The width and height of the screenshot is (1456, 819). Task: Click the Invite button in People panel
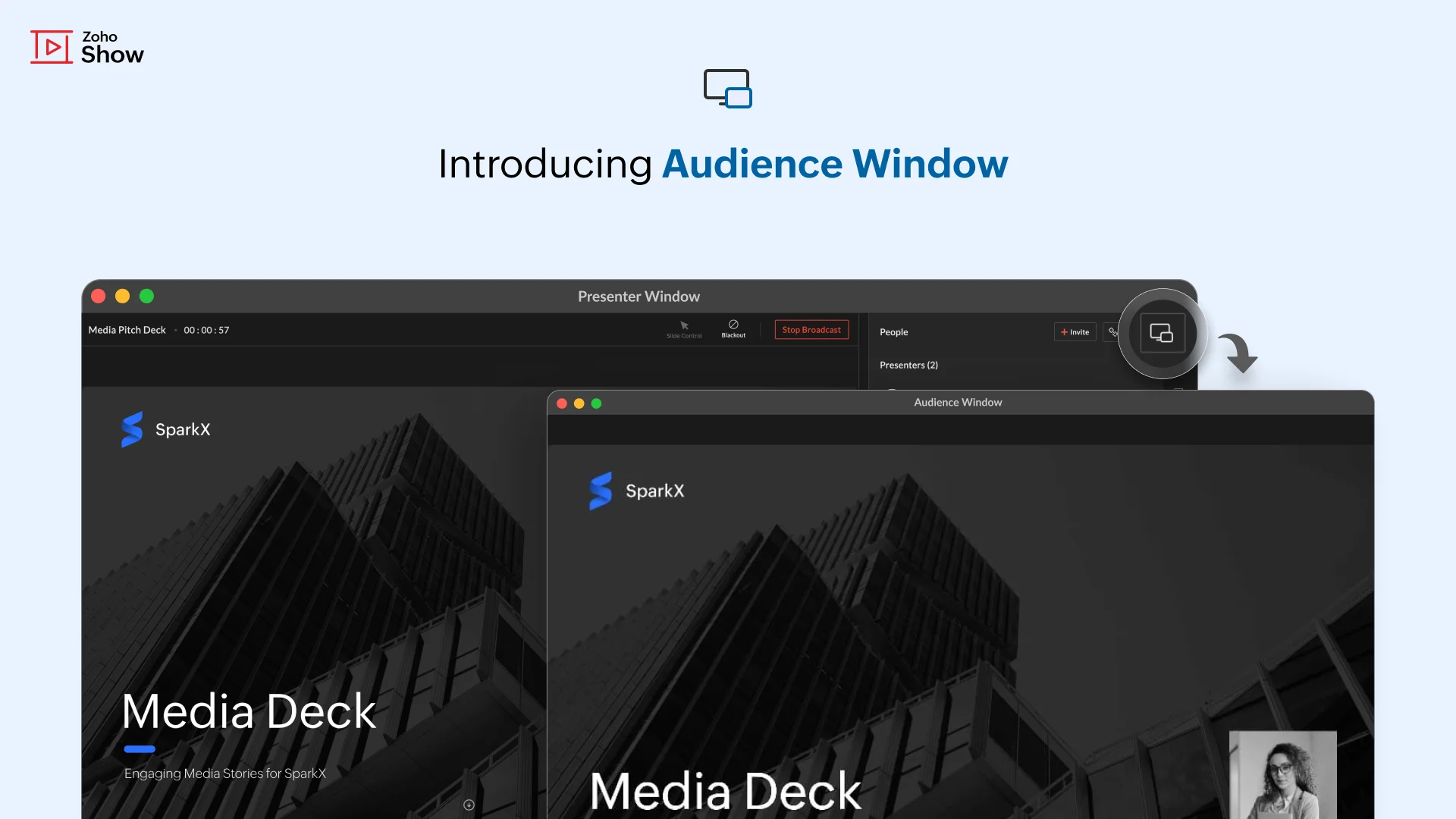tap(1075, 332)
